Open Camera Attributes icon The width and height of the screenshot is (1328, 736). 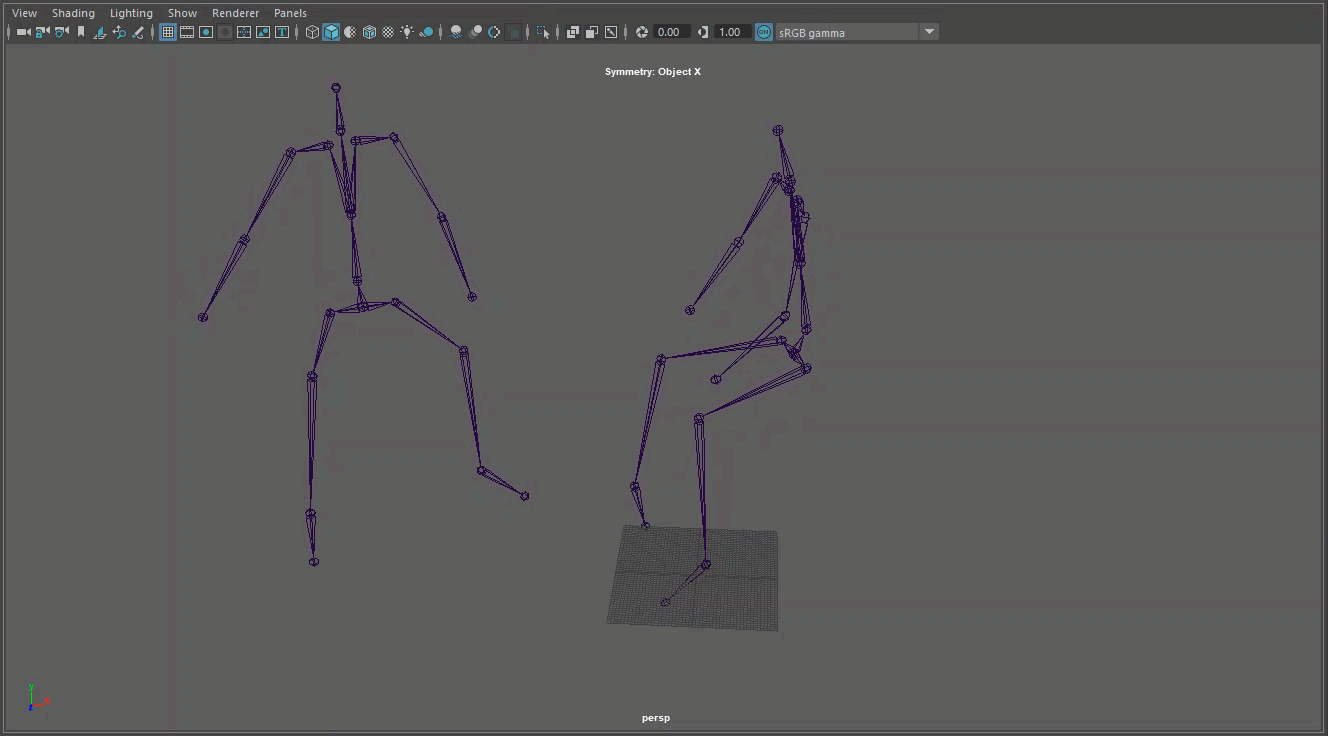pyautogui.click(x=62, y=32)
